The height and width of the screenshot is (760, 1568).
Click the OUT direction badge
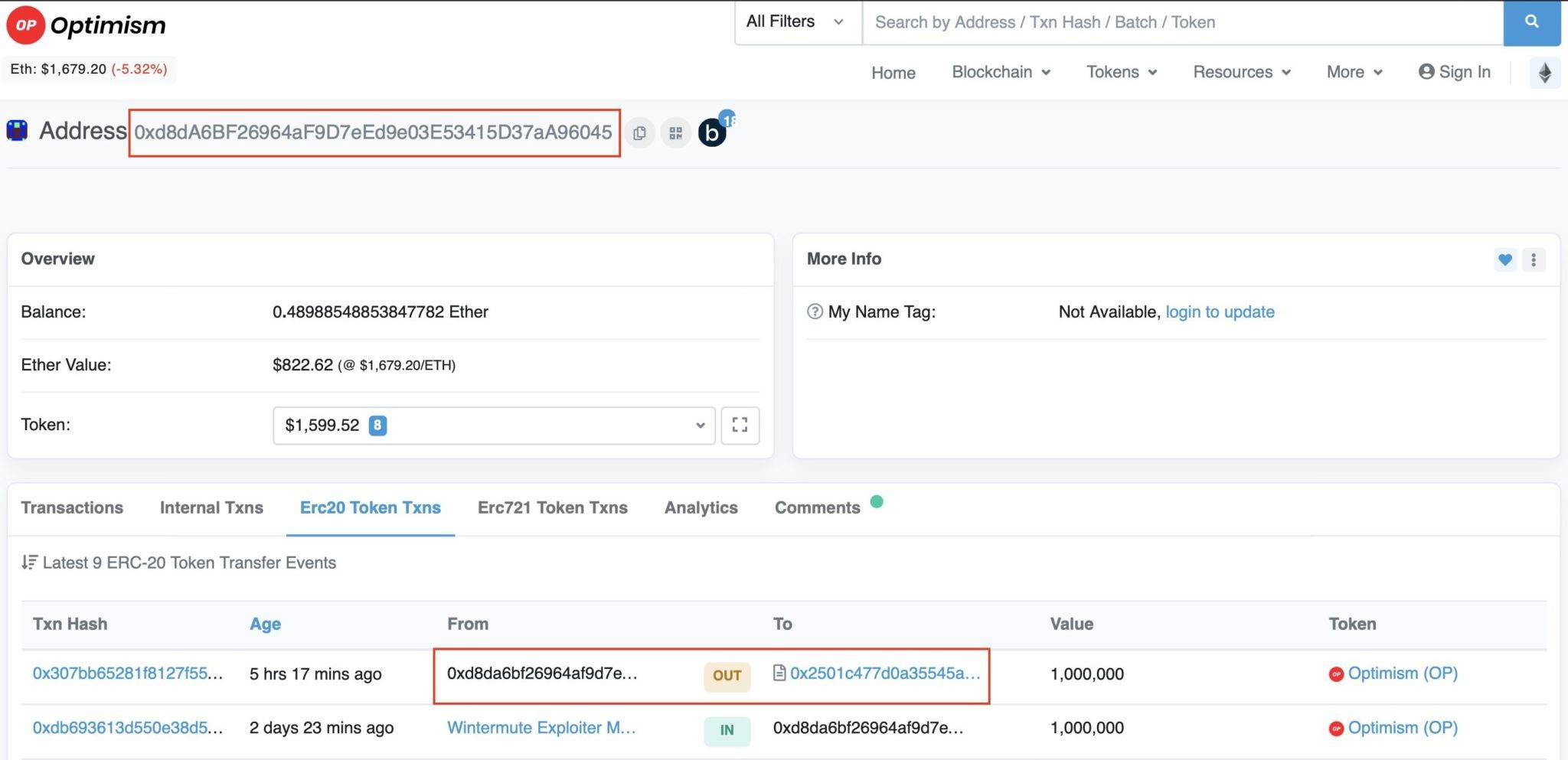[727, 676]
